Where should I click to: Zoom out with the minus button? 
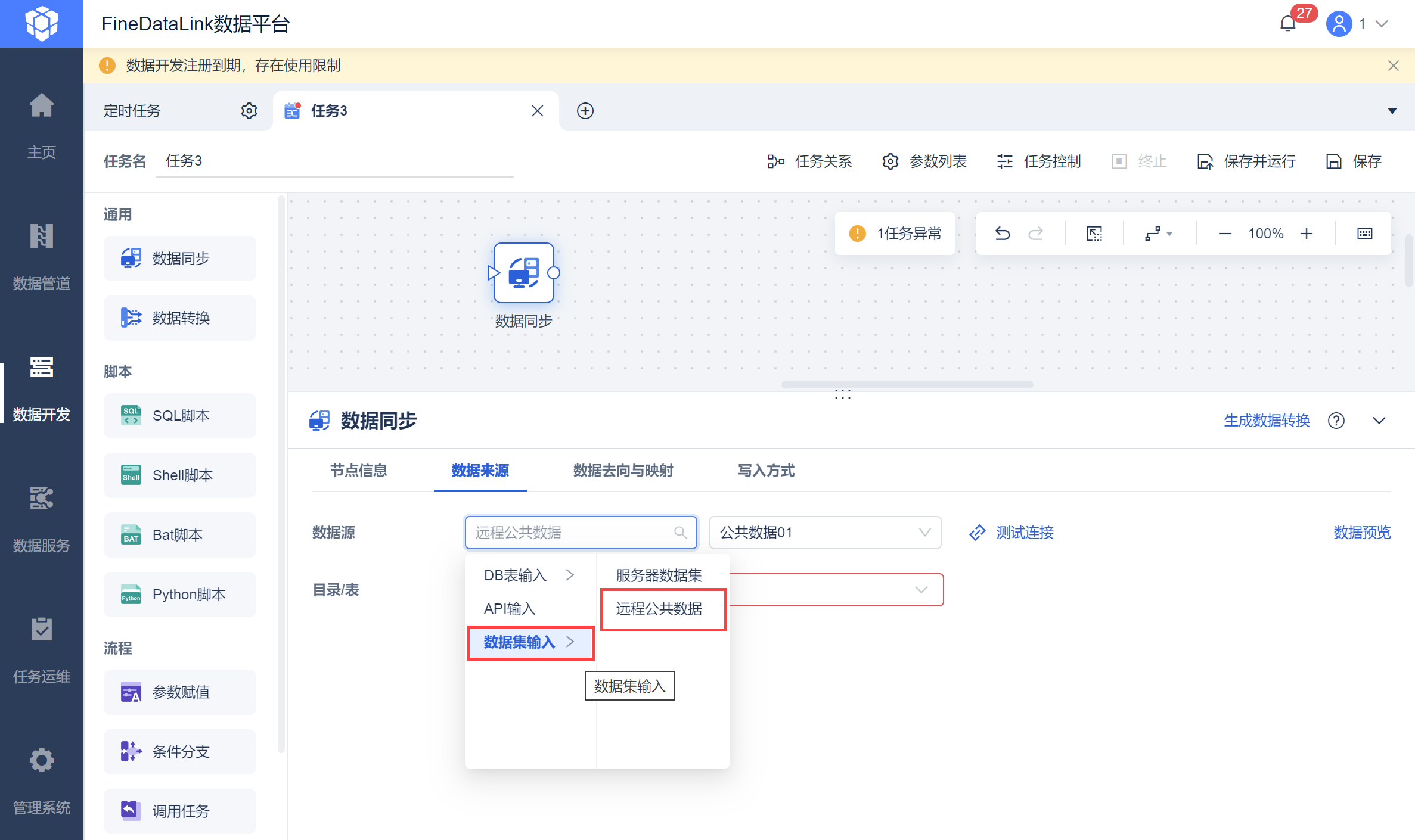[x=1225, y=234]
